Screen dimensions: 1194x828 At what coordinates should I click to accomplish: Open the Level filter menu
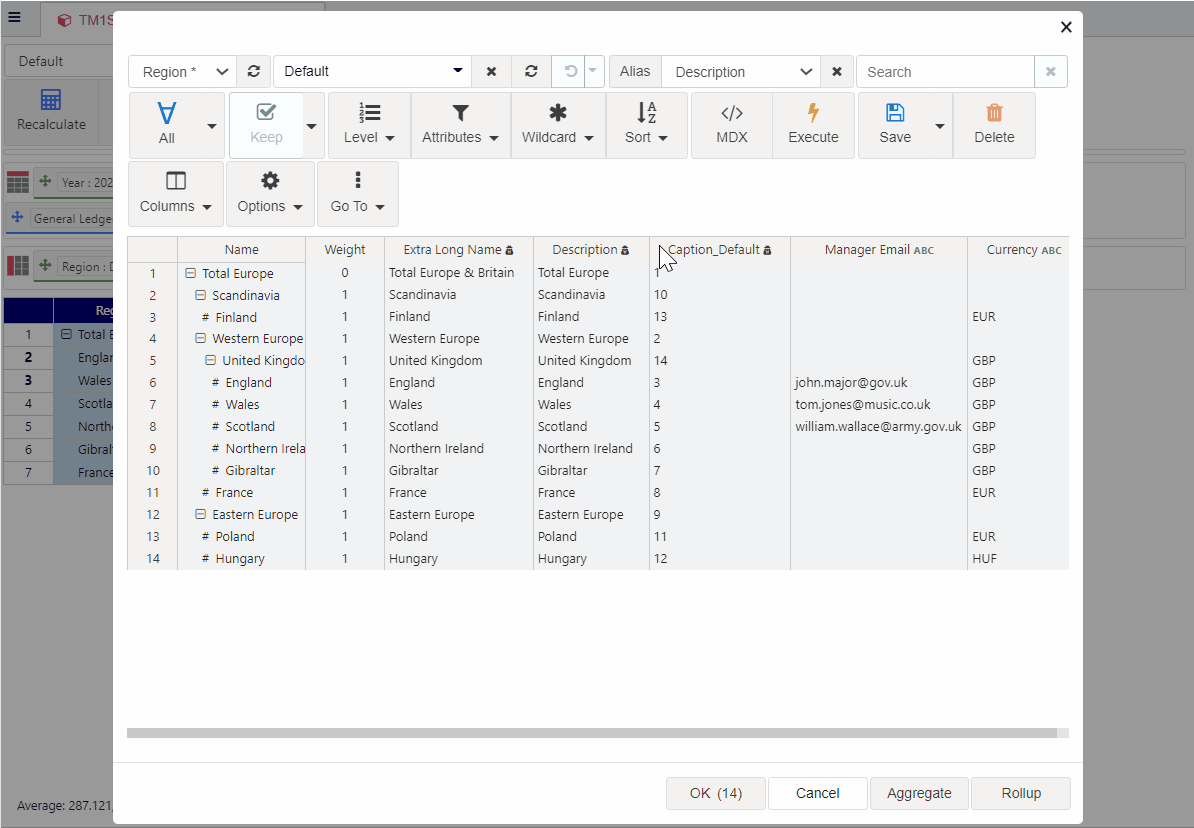coord(369,125)
